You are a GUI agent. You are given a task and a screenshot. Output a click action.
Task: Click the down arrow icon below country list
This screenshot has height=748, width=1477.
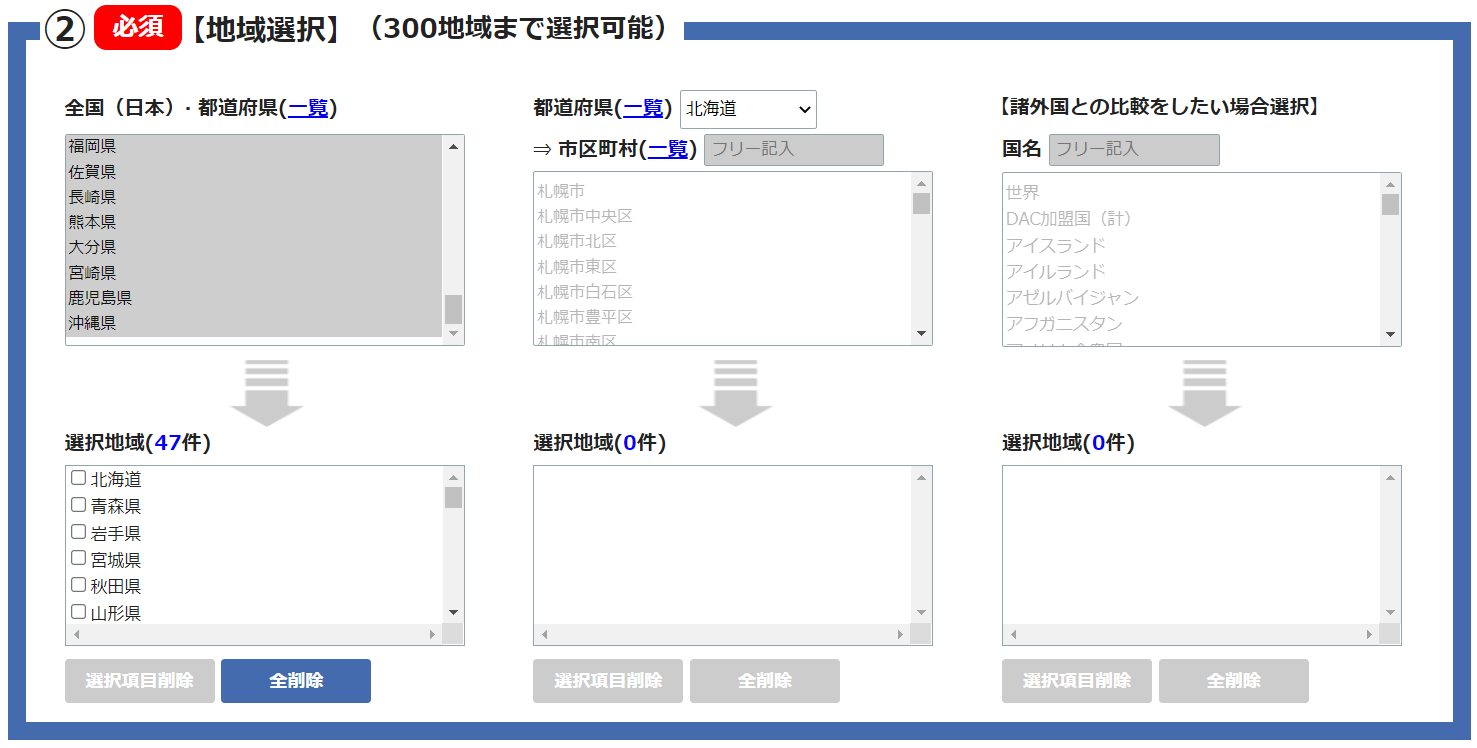tap(1204, 392)
